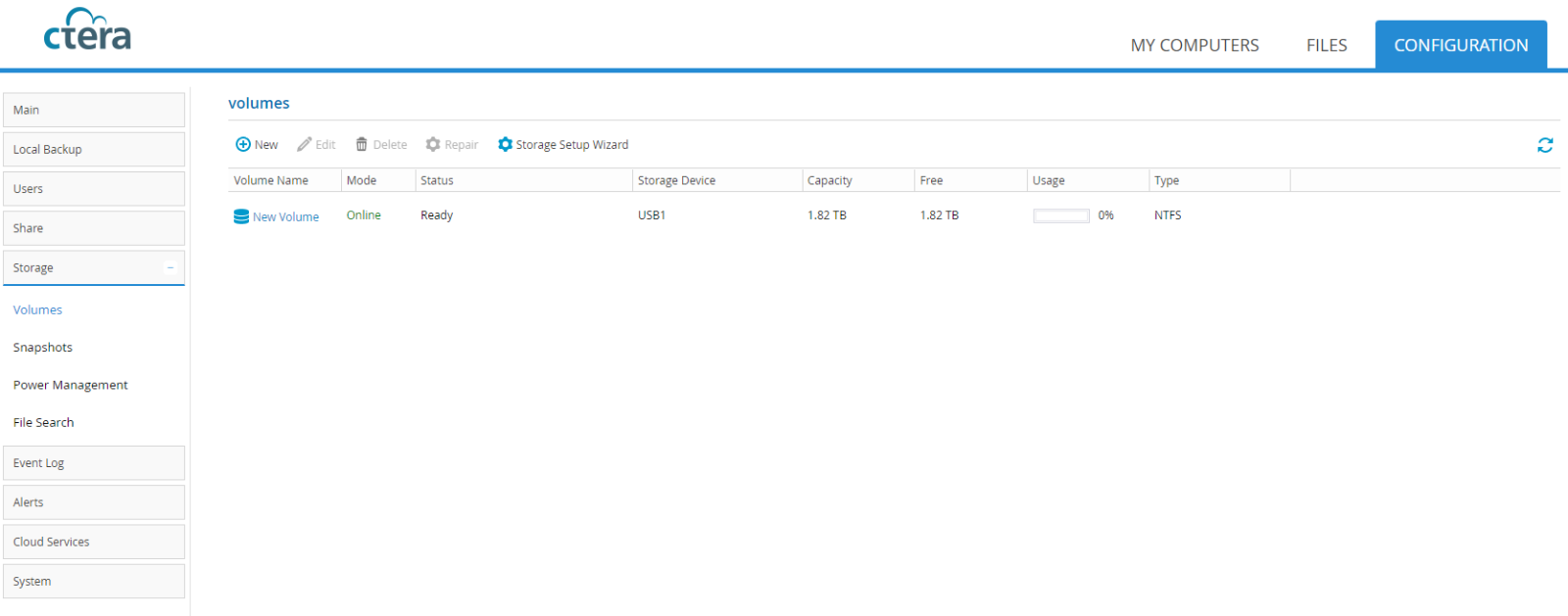The height and width of the screenshot is (616, 1568).
Task: Sort by Usage column header
Action: pyautogui.click(x=1088, y=180)
